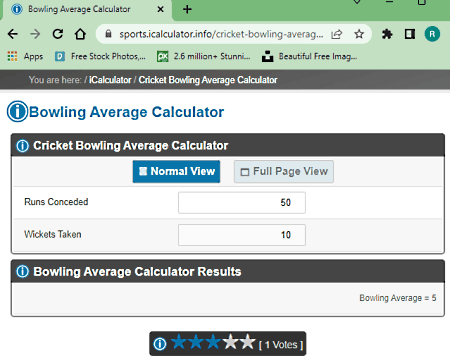Click info icon in Results header
Viewport: 450px width, 363px height.
[22, 272]
